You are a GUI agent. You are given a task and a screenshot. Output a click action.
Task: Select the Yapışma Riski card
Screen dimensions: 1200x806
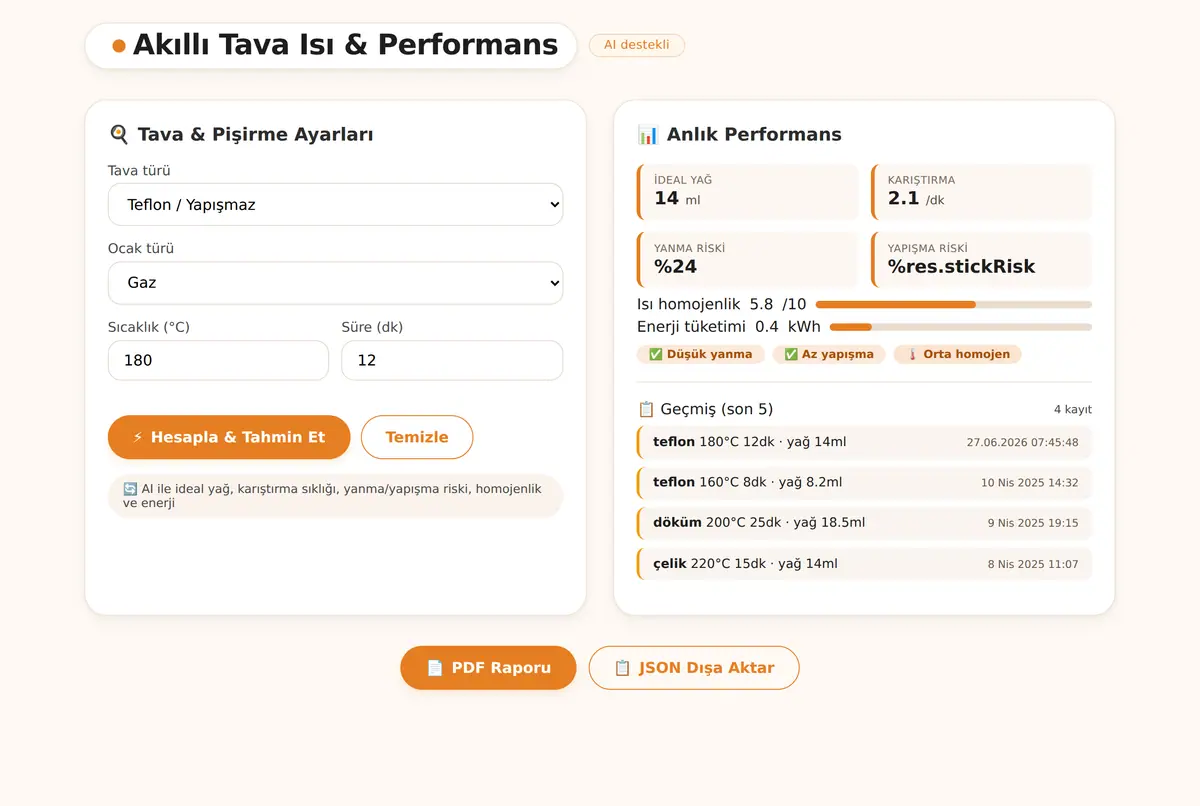[981, 260]
